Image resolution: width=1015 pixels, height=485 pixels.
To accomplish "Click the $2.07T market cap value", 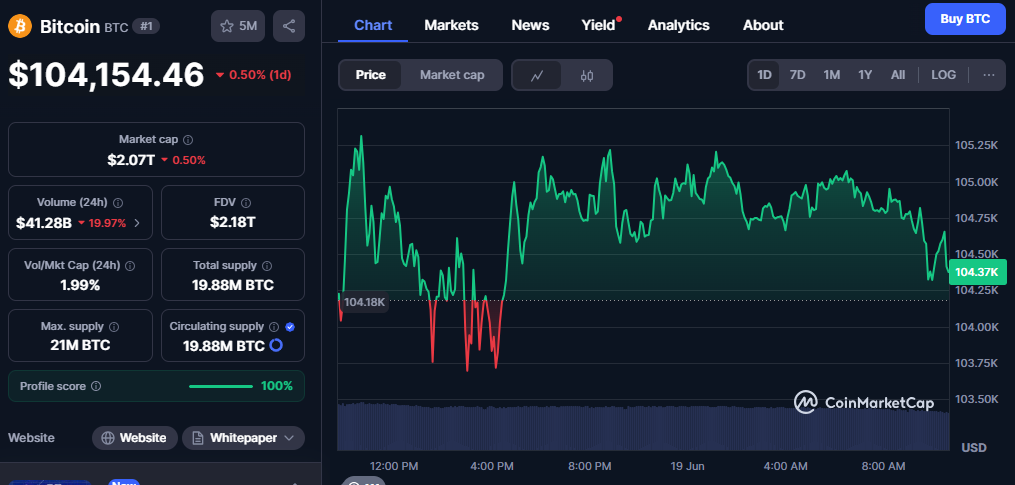I will tap(131, 159).
